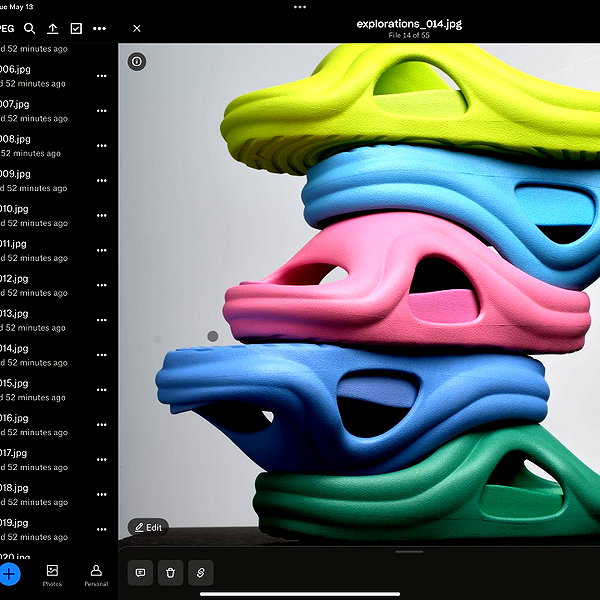This screenshot has width=600, height=600.
Task: Tap the May 13 date in status bar
Action: tap(21, 7)
